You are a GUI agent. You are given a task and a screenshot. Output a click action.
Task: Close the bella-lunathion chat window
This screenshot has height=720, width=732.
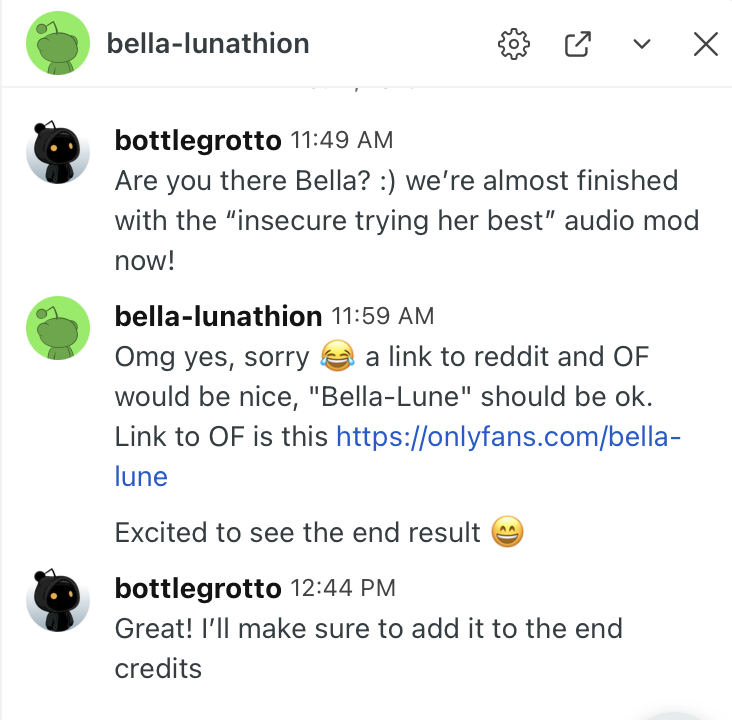click(706, 44)
